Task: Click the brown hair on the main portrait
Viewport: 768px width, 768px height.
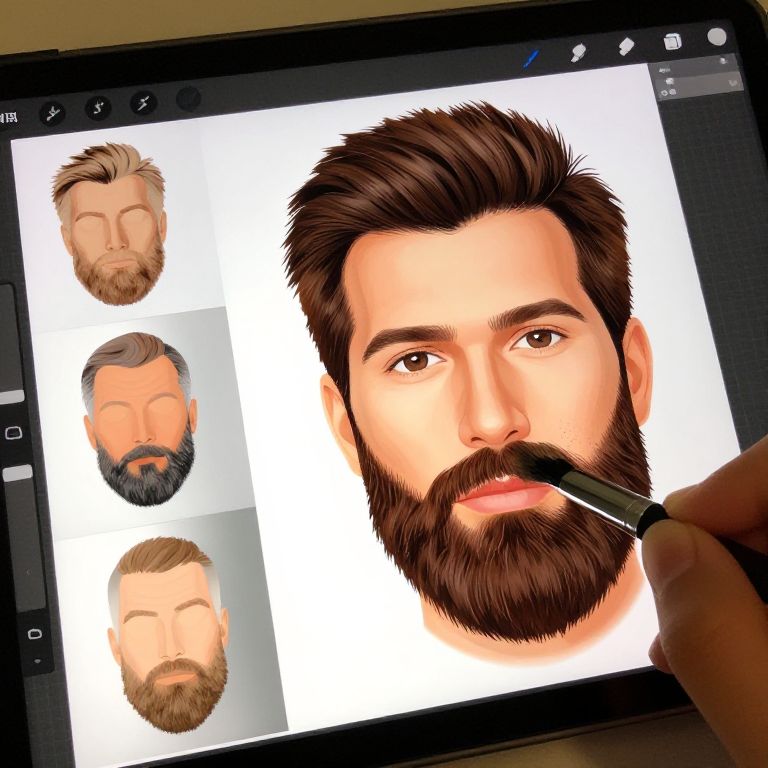Action: [450, 170]
